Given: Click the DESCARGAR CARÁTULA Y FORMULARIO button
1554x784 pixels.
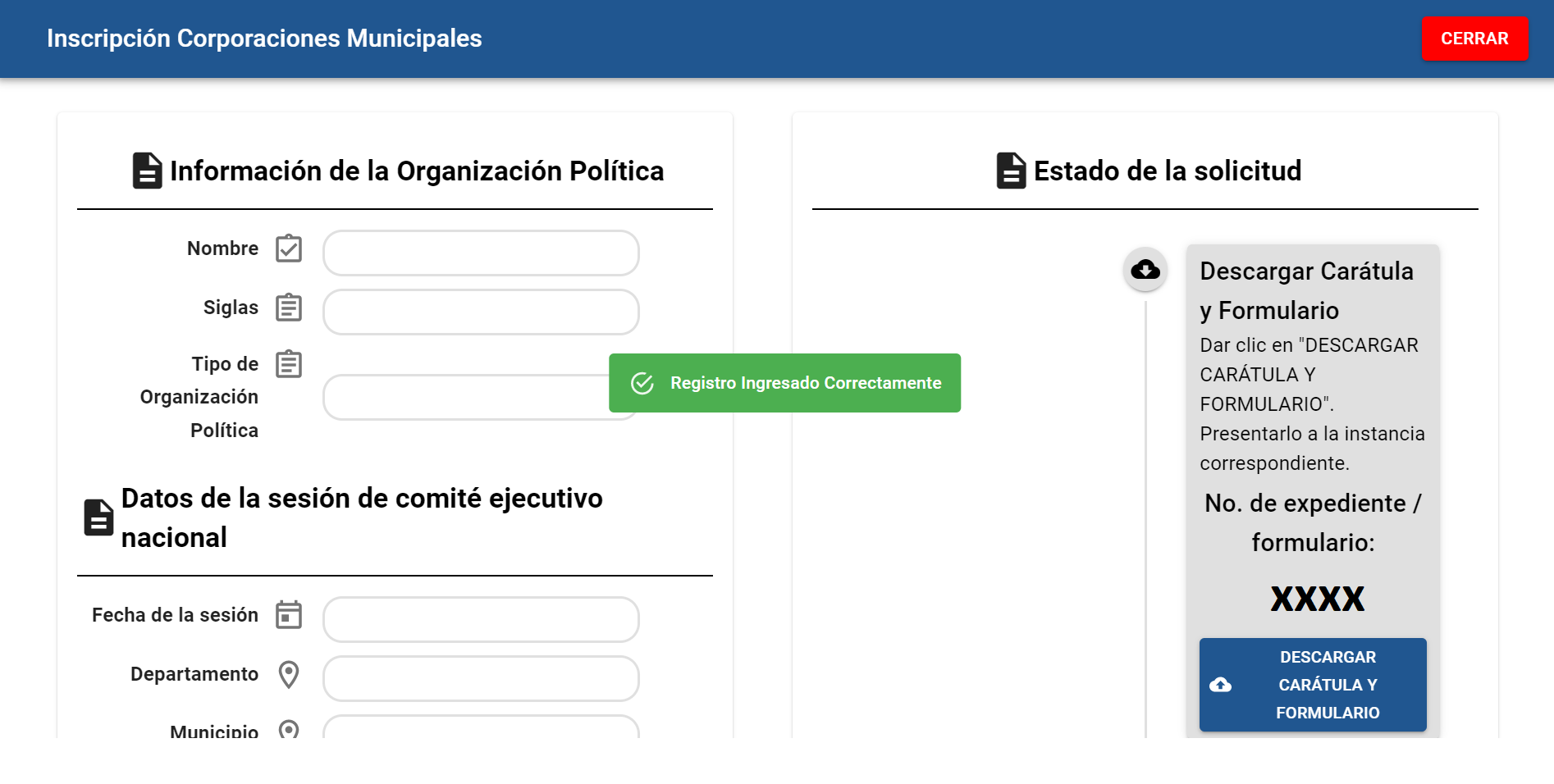Looking at the screenshot, I should 1312,685.
